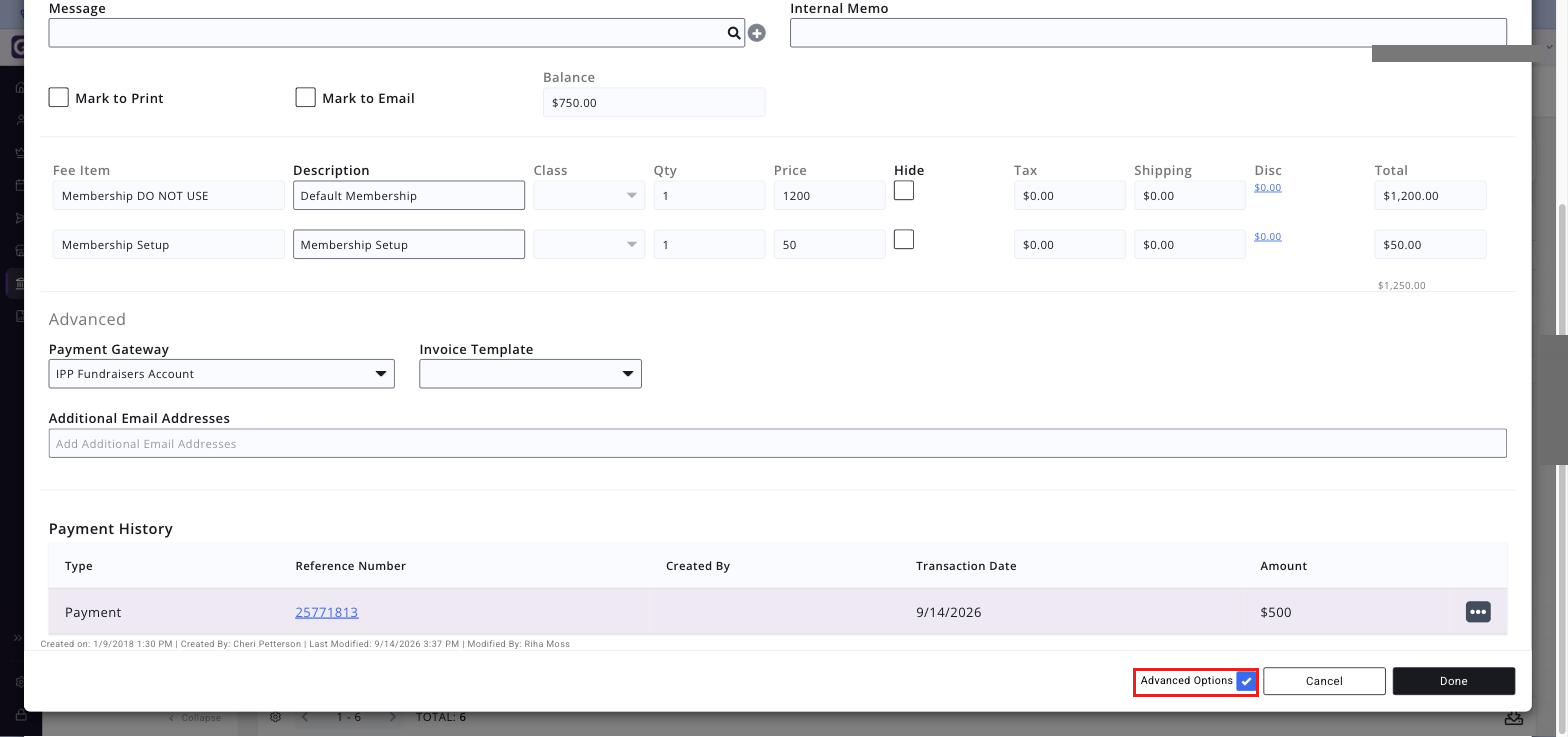
Task: Click the Additional Email Addresses field
Action: (777, 444)
